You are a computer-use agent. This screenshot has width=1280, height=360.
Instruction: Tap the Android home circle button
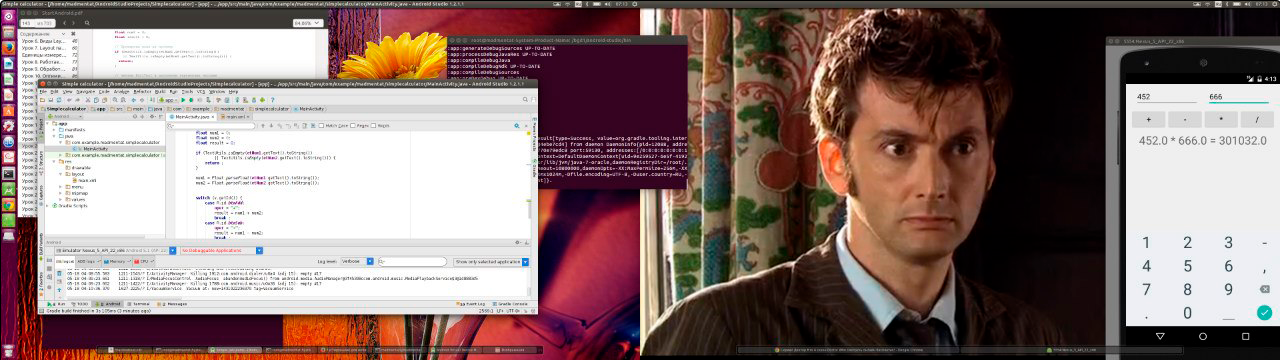1203,337
